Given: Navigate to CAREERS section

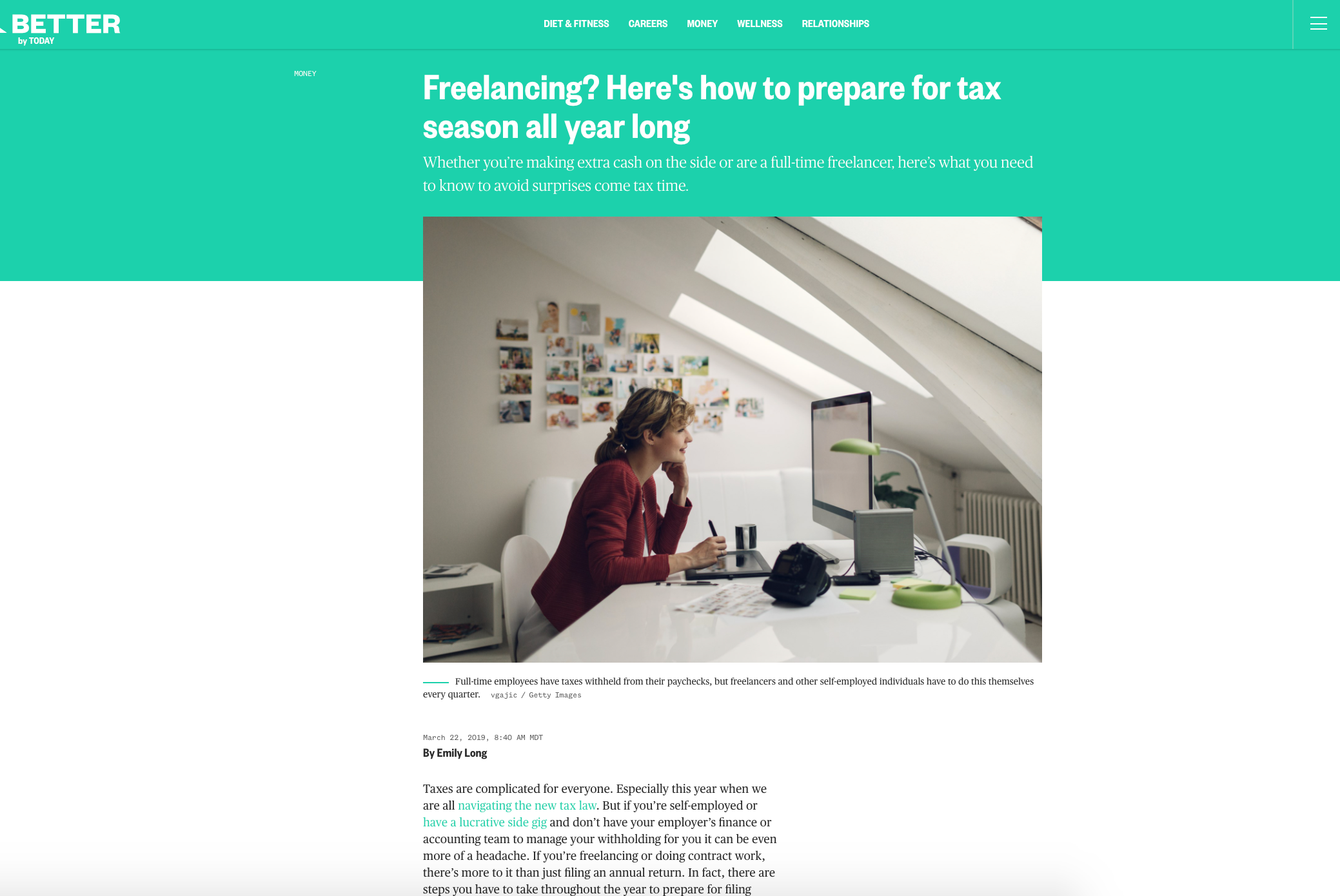Looking at the screenshot, I should (x=648, y=24).
